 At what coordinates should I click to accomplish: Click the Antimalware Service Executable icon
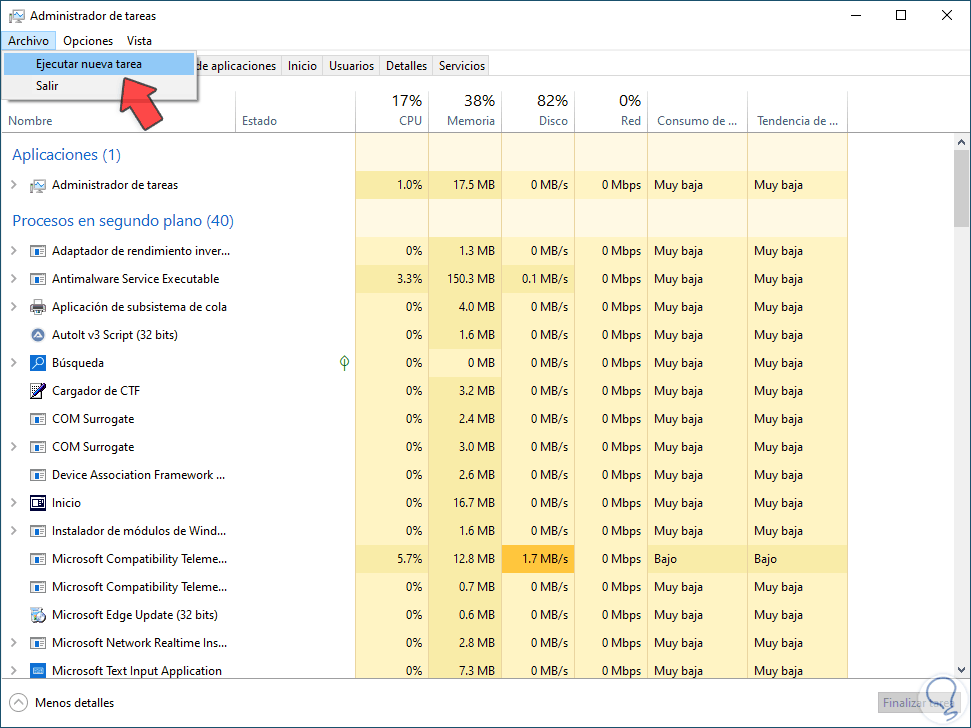(x=38, y=279)
